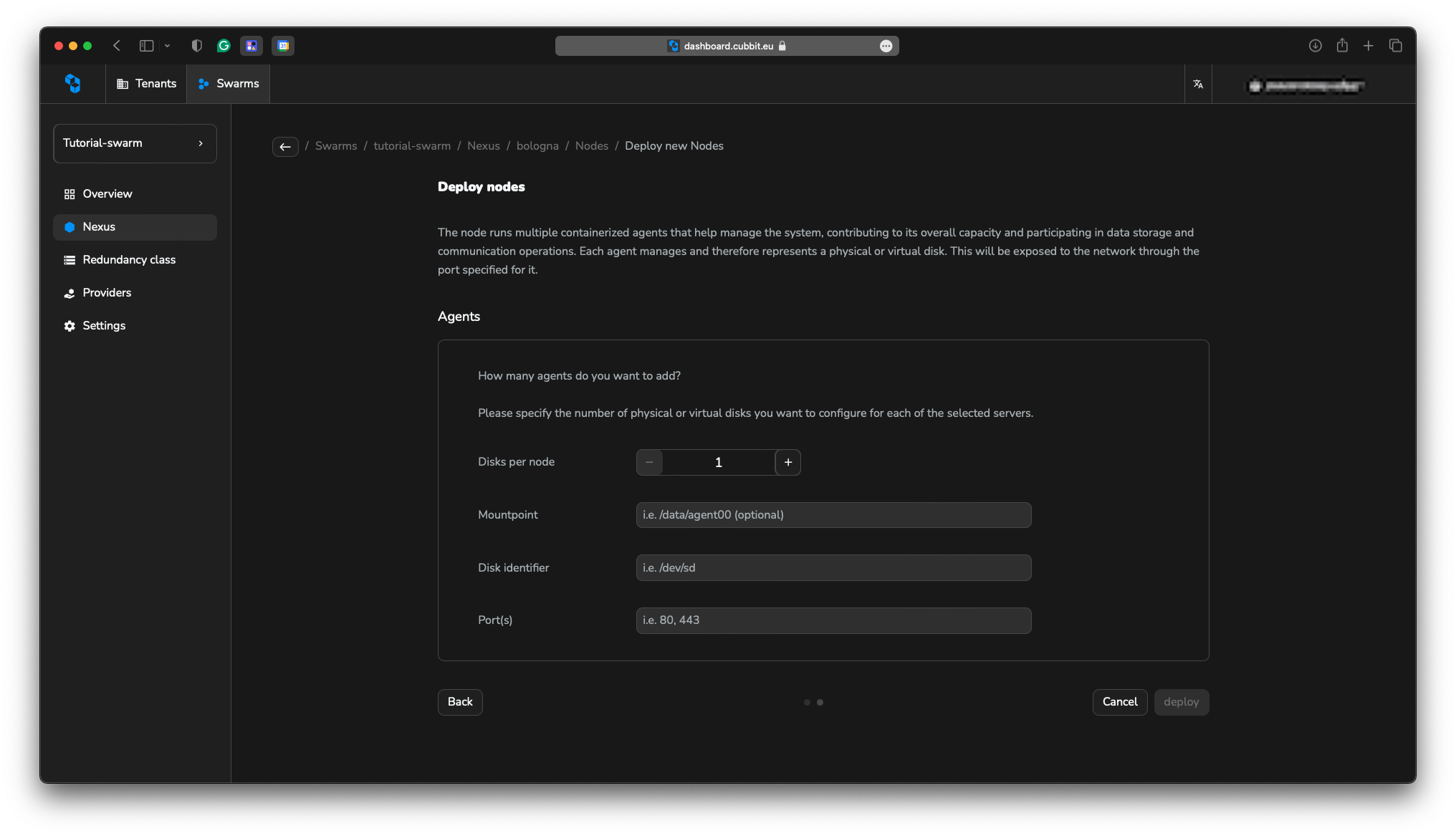Click the Tenants building icon
The image size is (1456, 836).
coord(123,84)
